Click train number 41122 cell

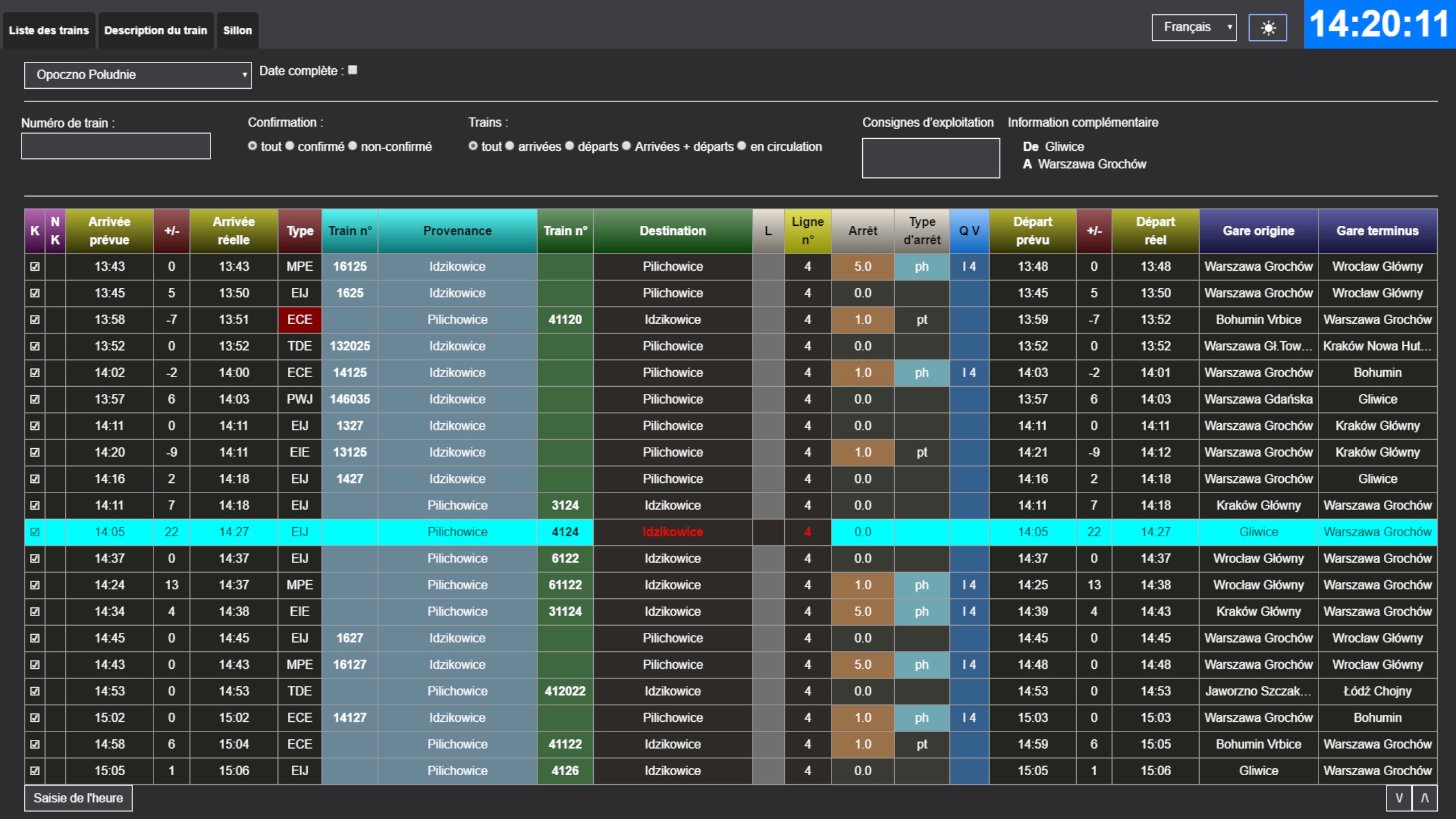coord(565,744)
